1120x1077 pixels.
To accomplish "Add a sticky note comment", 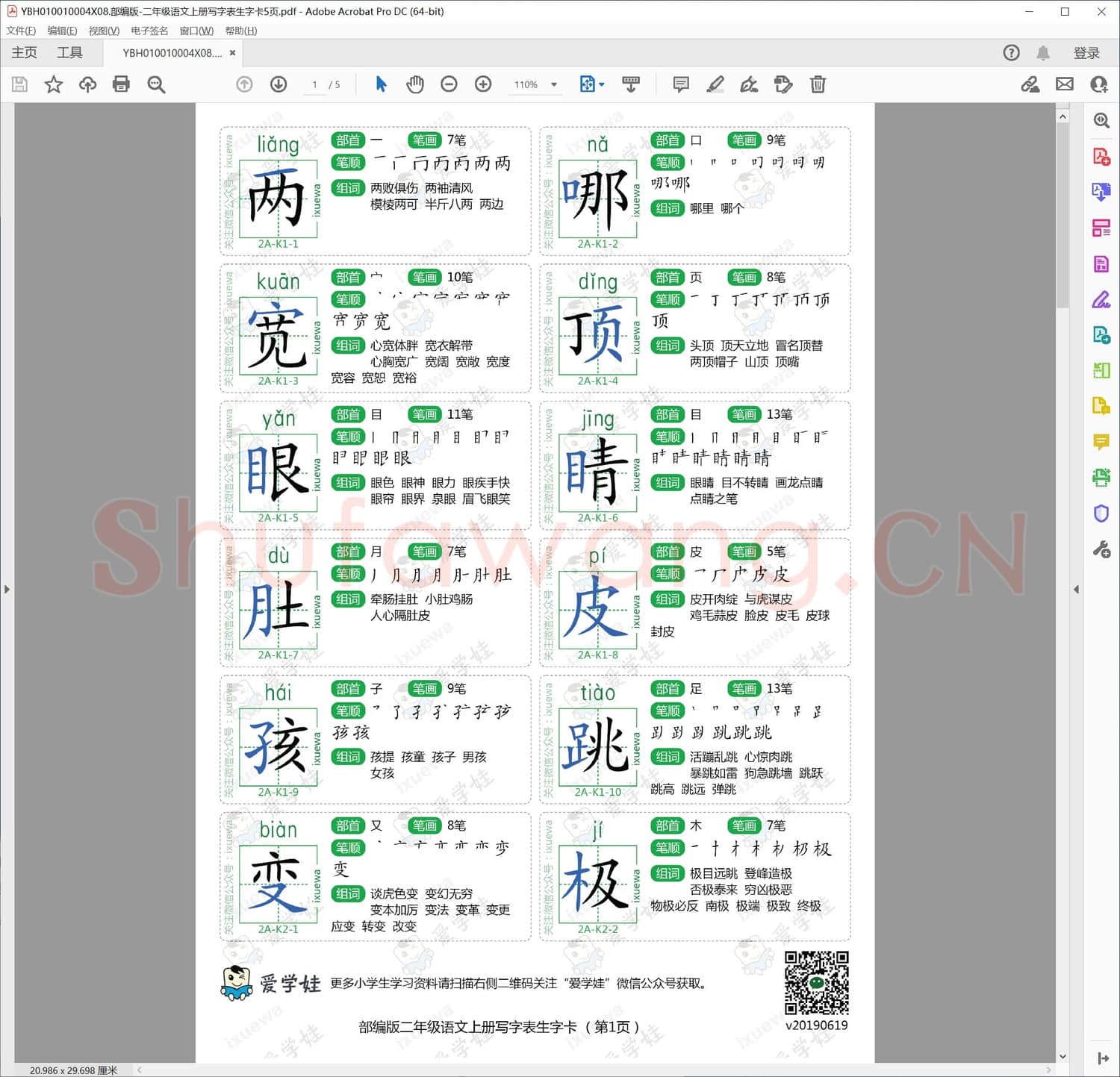I will coord(681,84).
